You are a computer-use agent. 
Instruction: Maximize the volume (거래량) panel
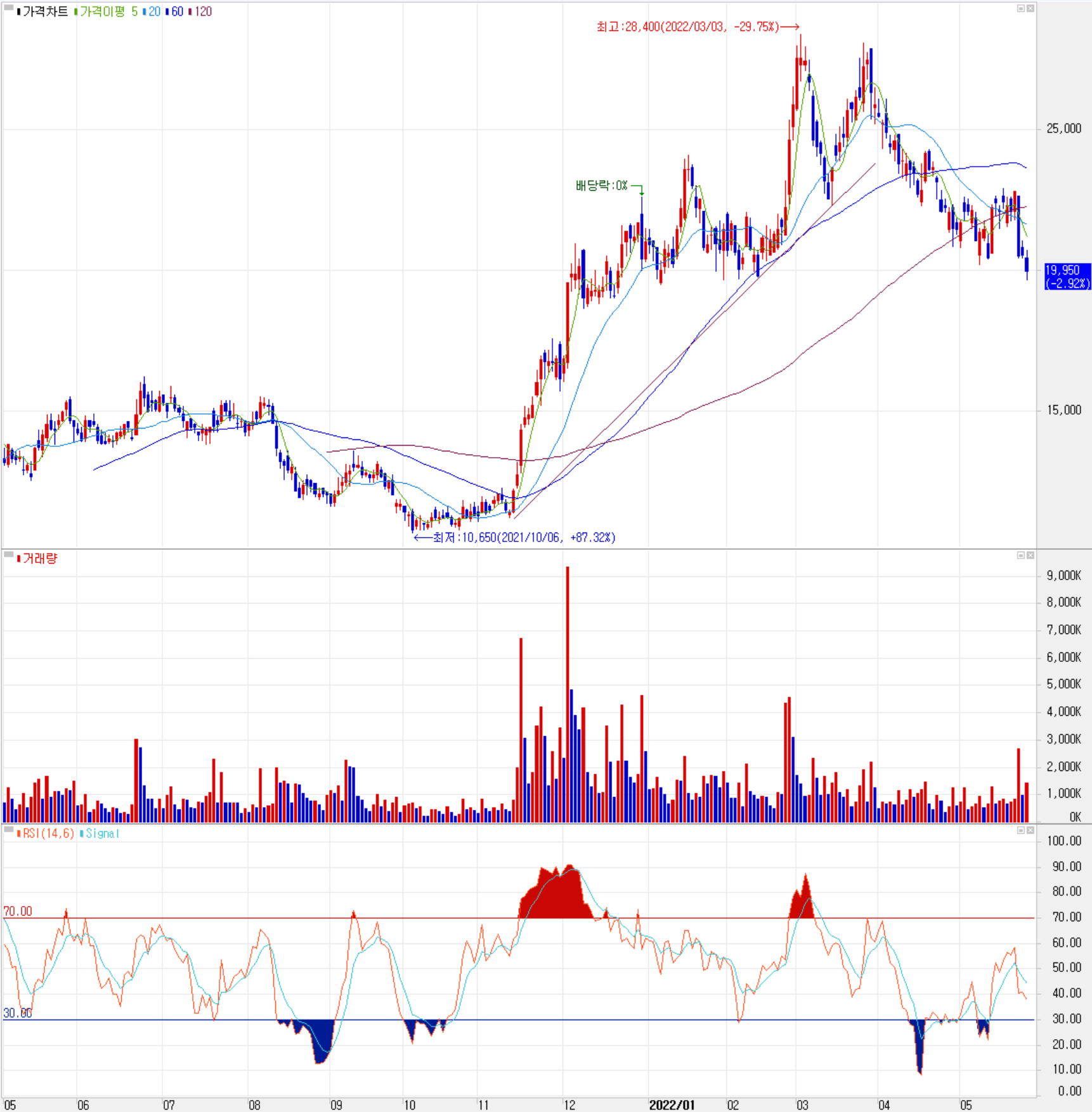(x=1021, y=555)
